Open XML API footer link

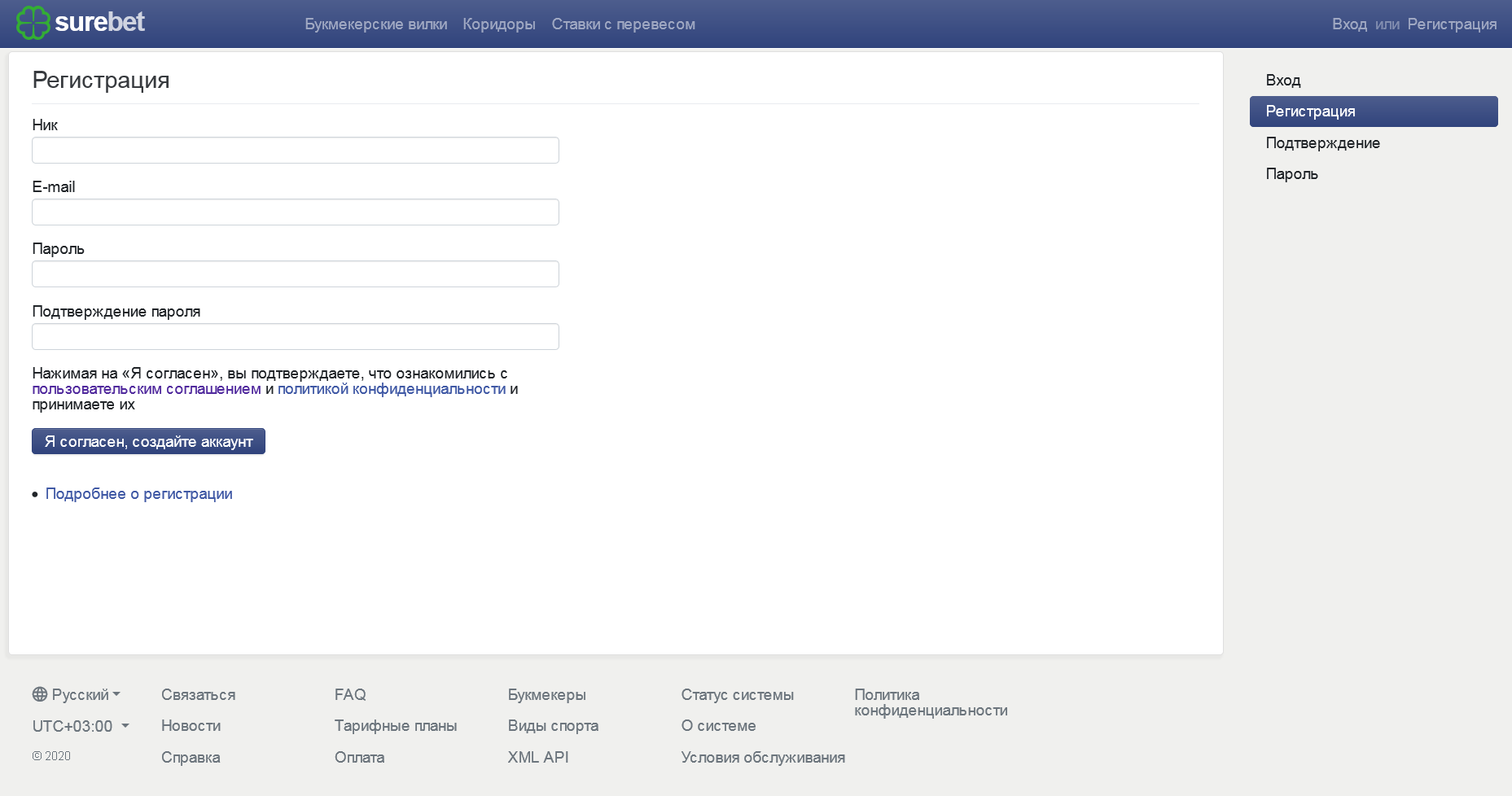pyautogui.click(x=538, y=758)
